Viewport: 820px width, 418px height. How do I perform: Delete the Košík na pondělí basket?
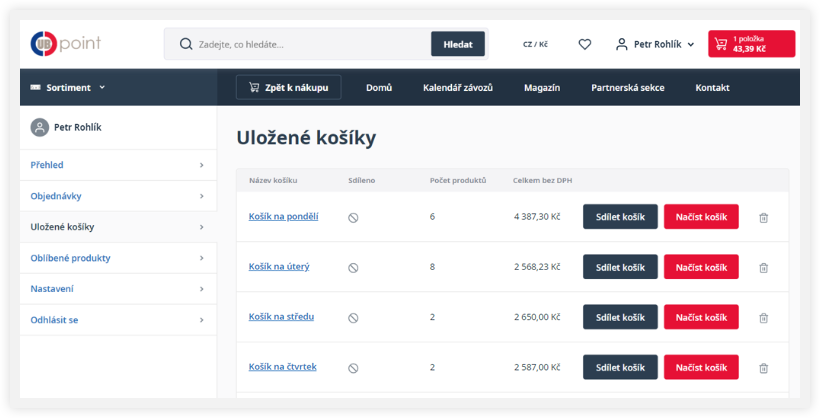tap(763, 217)
